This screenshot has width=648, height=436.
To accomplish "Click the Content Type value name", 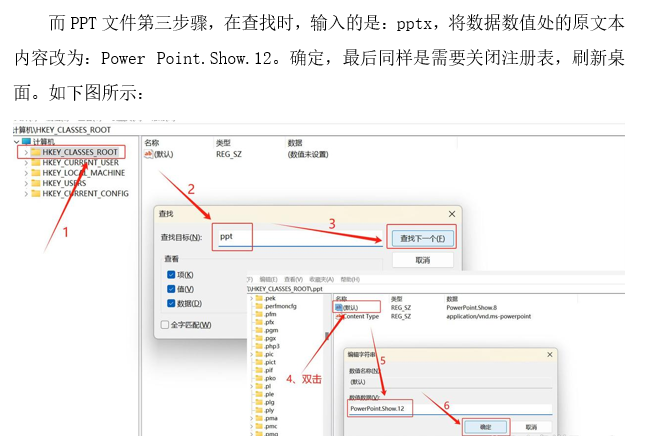I will coord(361,317).
